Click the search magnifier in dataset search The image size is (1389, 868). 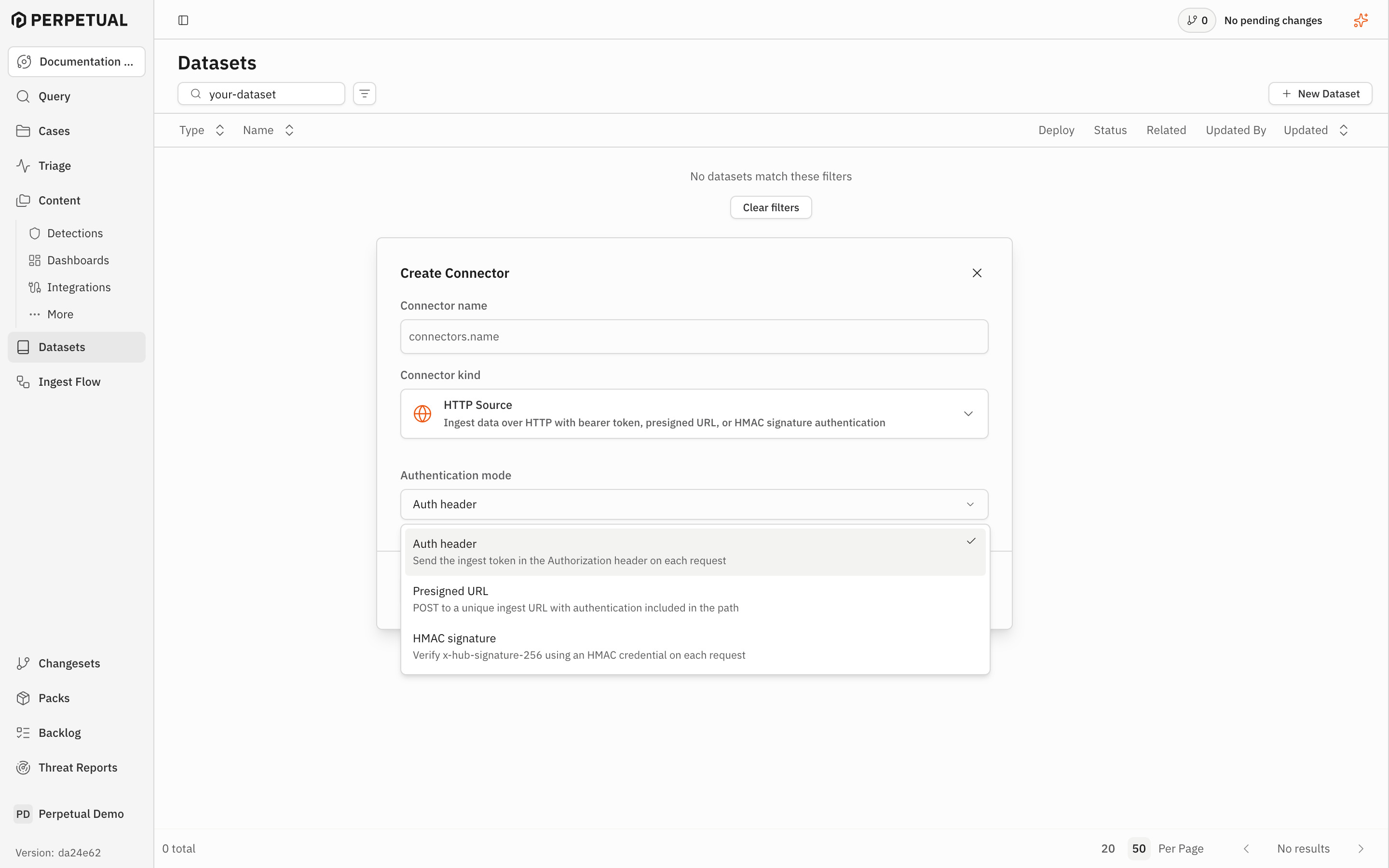pos(196,94)
